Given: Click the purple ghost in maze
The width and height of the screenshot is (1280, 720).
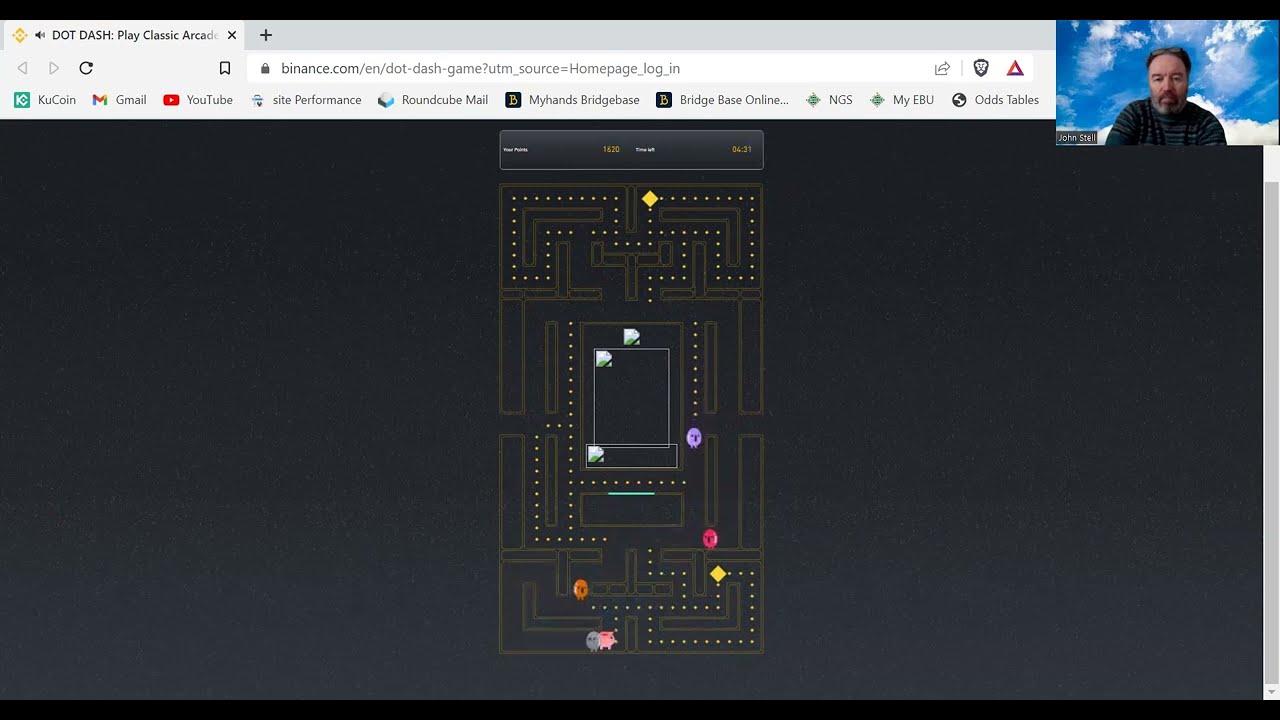Looking at the screenshot, I should tap(694, 438).
